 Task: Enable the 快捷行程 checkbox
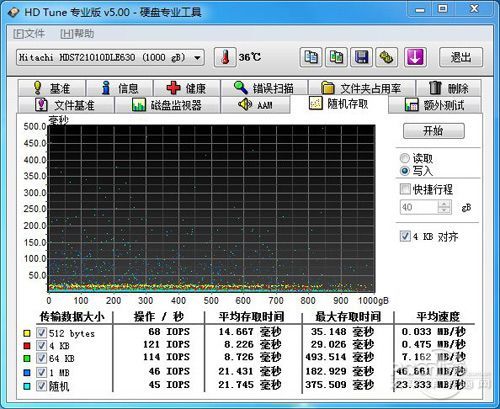pyautogui.click(x=405, y=189)
